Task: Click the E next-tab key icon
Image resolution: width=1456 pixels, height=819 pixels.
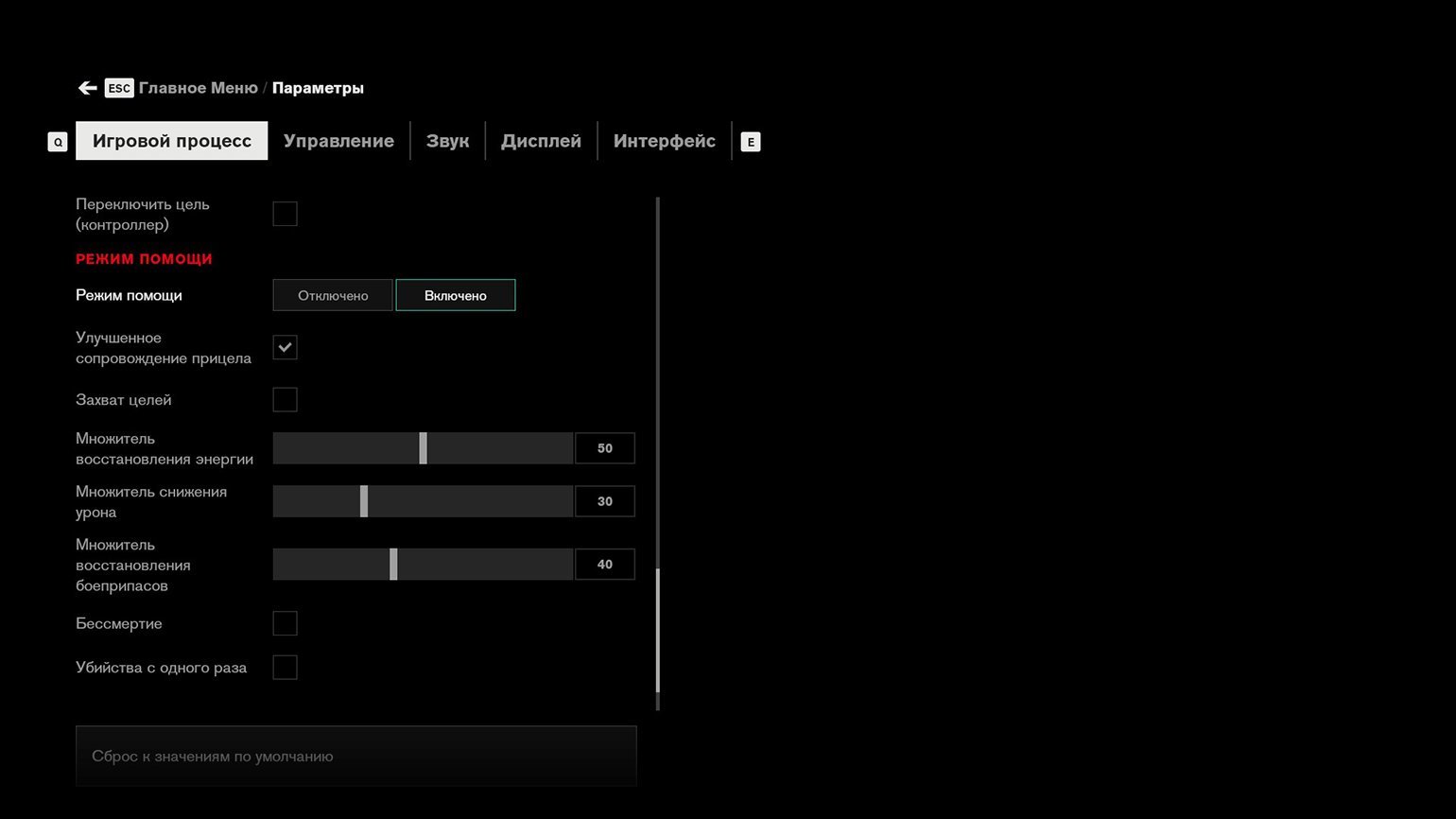Action: (751, 142)
